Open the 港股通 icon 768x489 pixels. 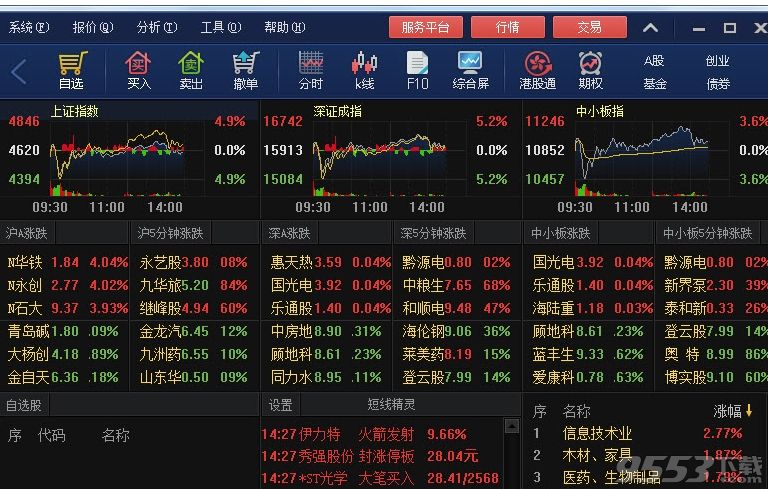coord(537,71)
